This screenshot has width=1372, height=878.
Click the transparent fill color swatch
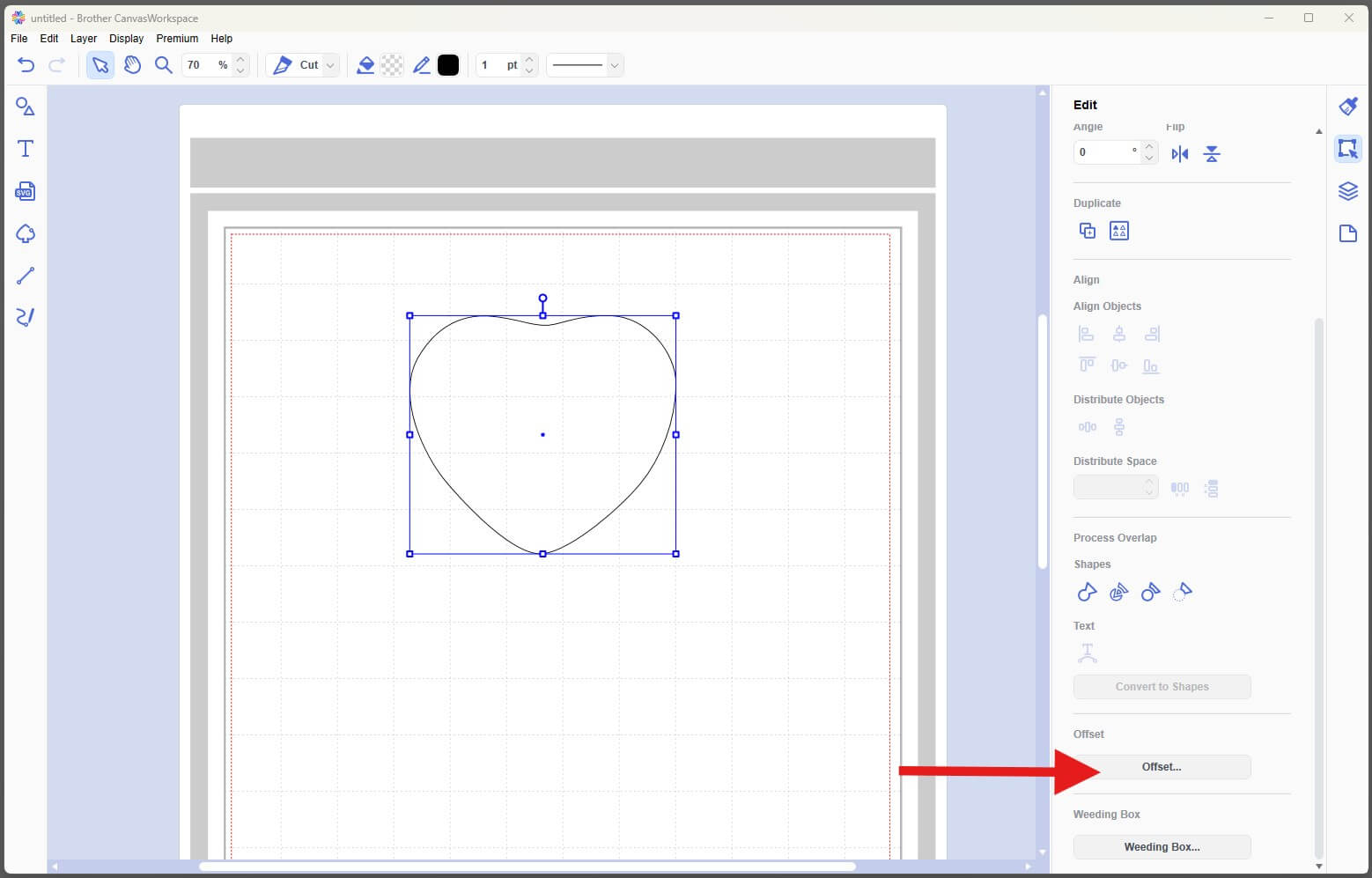(x=392, y=65)
